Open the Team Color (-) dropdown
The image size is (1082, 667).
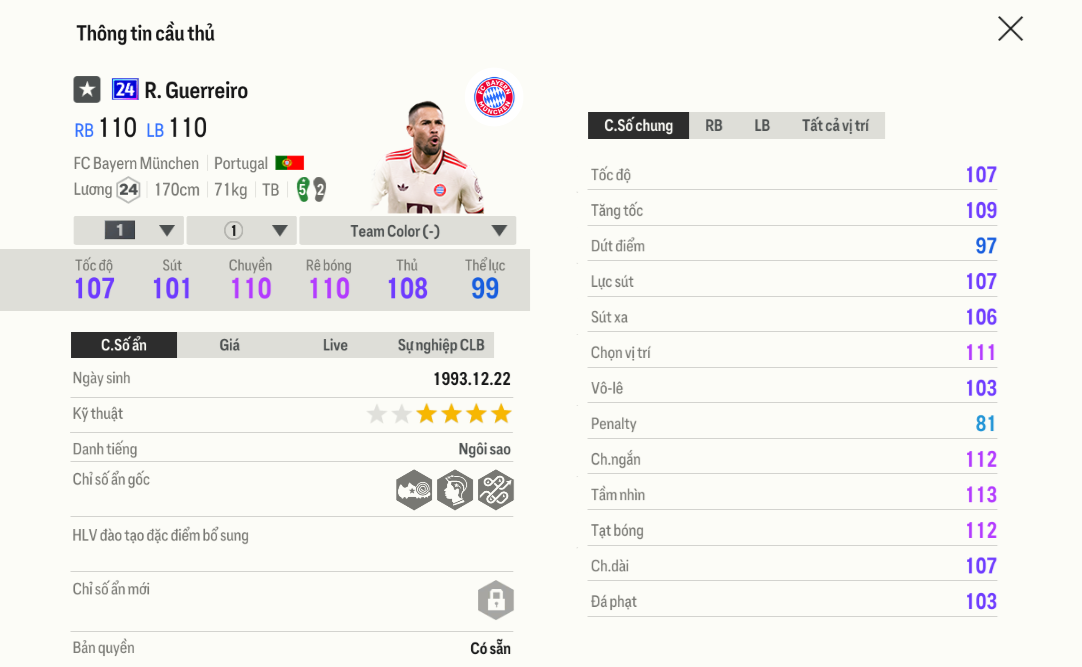(408, 230)
